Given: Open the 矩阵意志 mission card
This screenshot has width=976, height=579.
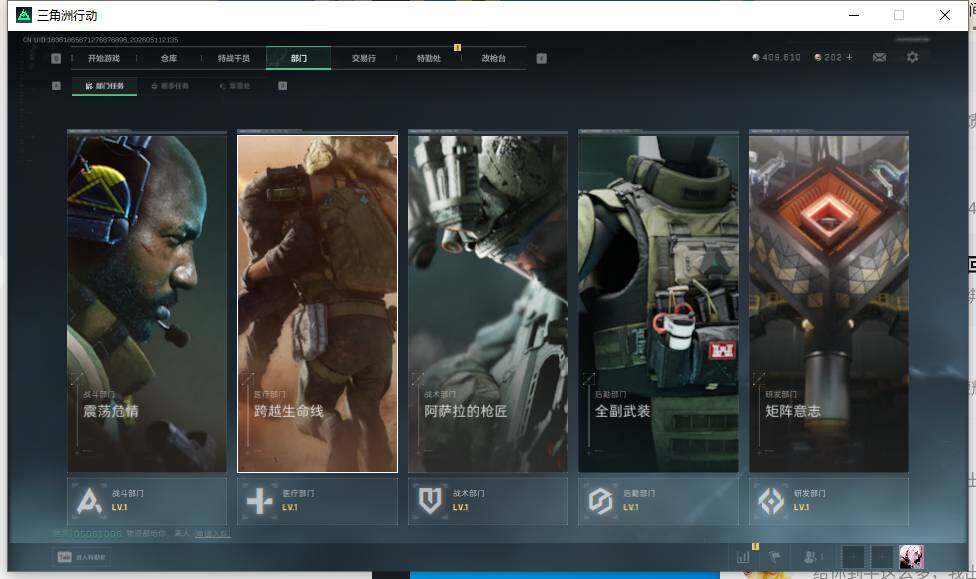Looking at the screenshot, I should tap(828, 303).
